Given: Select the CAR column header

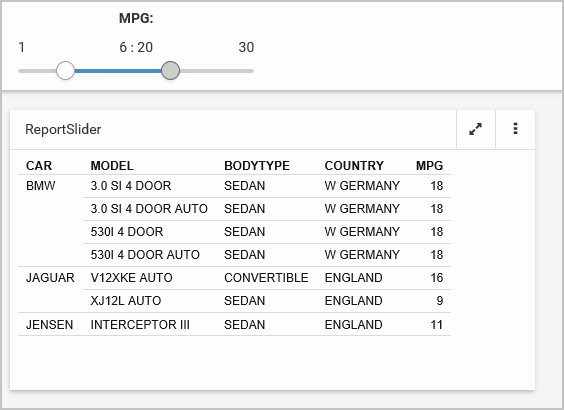Looking at the screenshot, I should click(39, 166).
